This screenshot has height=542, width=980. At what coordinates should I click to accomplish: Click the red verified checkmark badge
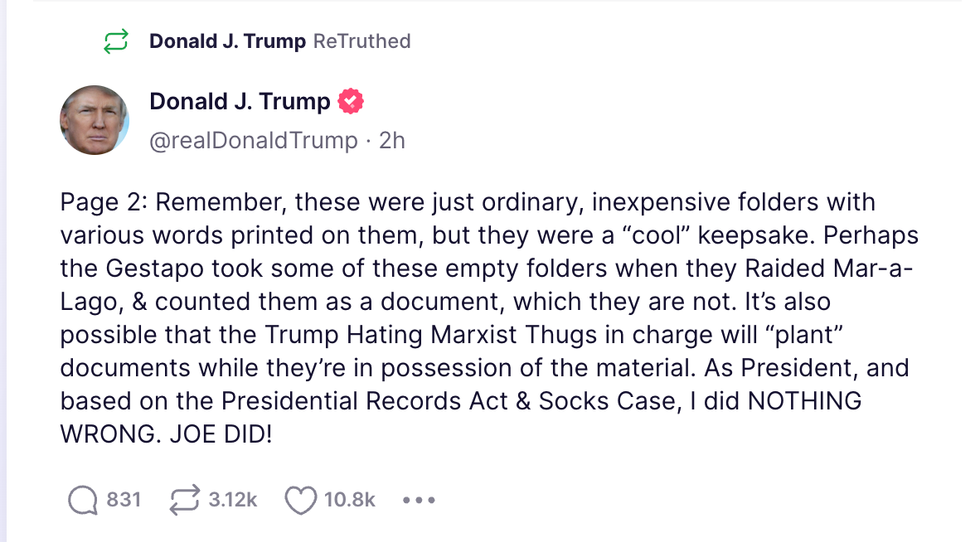[351, 101]
